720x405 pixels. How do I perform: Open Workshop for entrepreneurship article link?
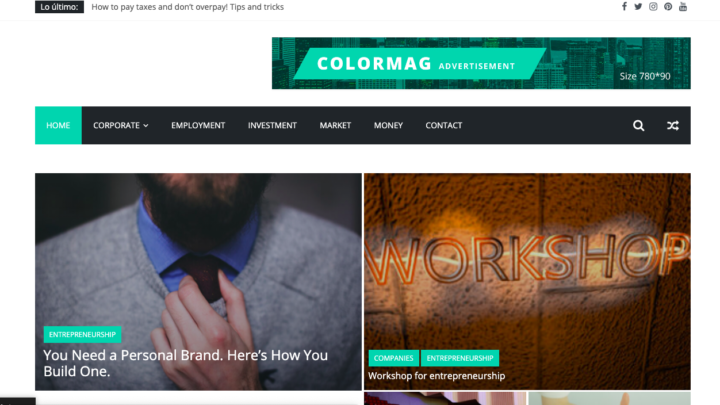436,376
